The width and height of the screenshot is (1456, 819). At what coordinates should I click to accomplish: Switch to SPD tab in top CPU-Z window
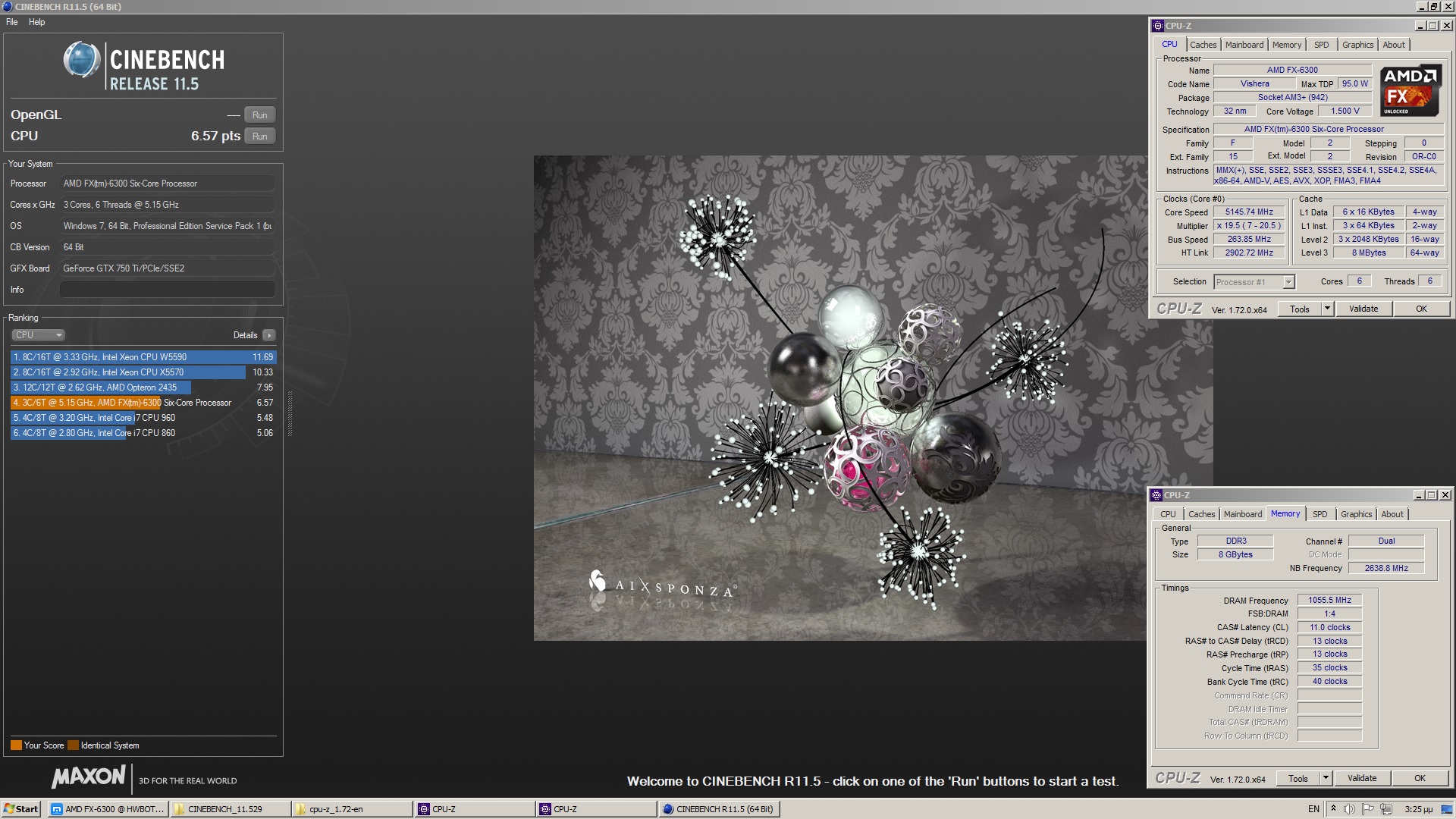pos(1321,45)
